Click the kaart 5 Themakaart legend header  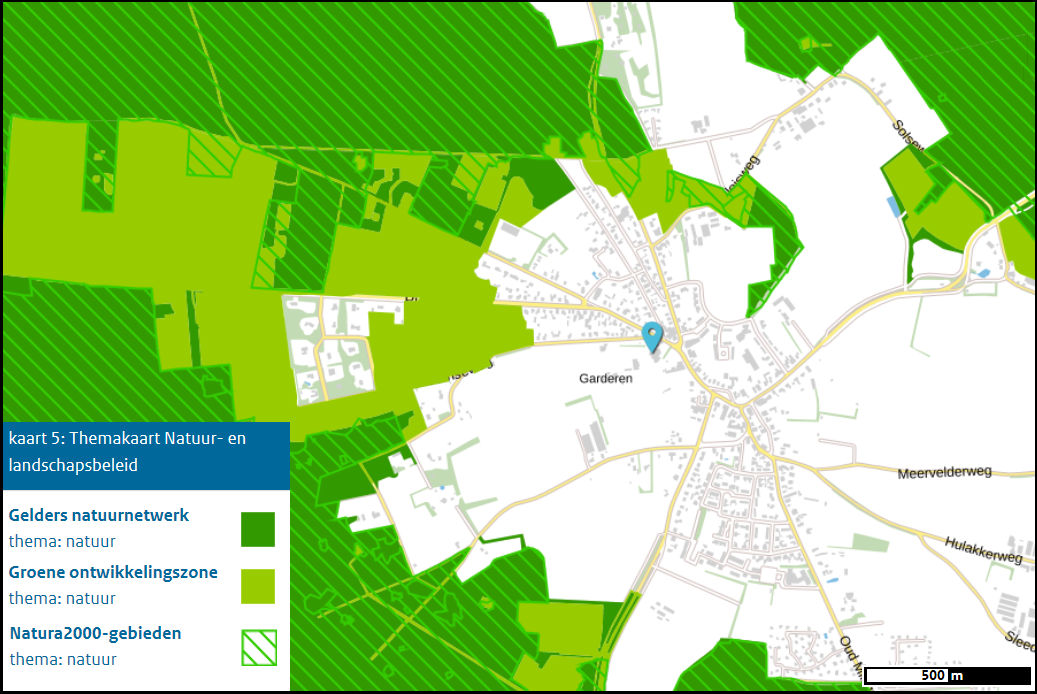pos(145,451)
